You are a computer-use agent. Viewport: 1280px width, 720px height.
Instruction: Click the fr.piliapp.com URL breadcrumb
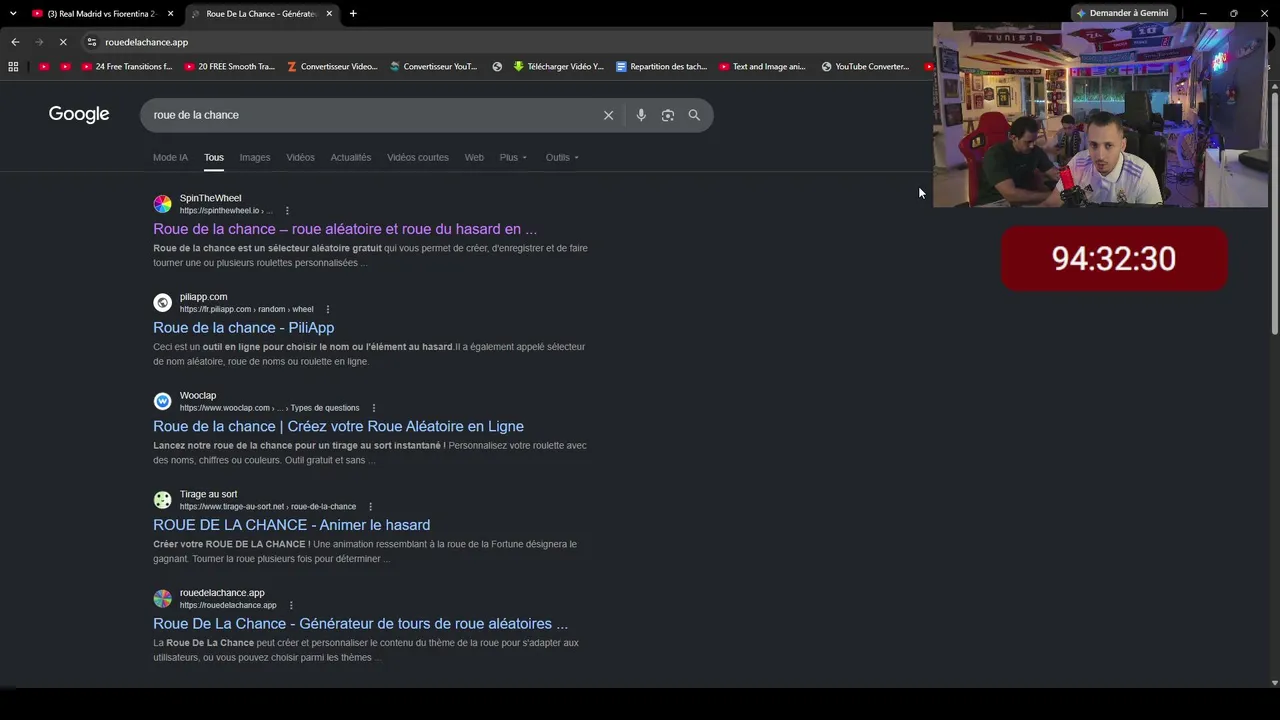(x=247, y=310)
